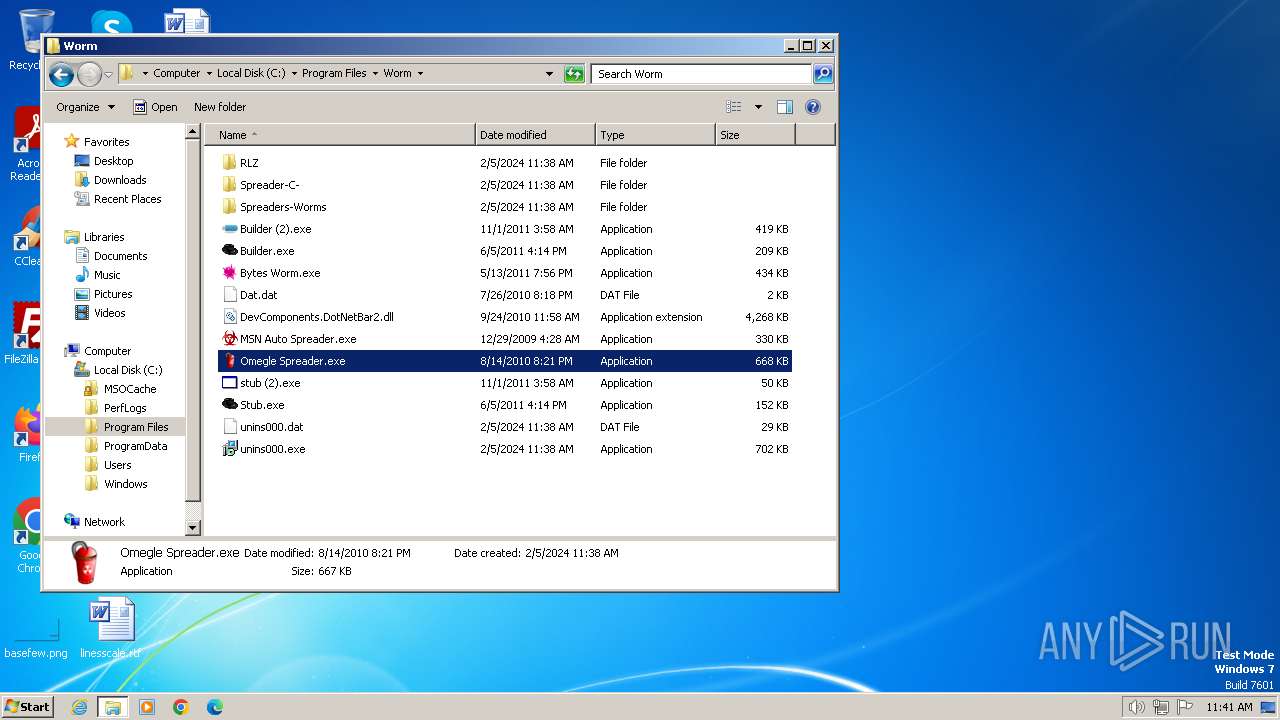Open Videos library

pyautogui.click(x=110, y=313)
